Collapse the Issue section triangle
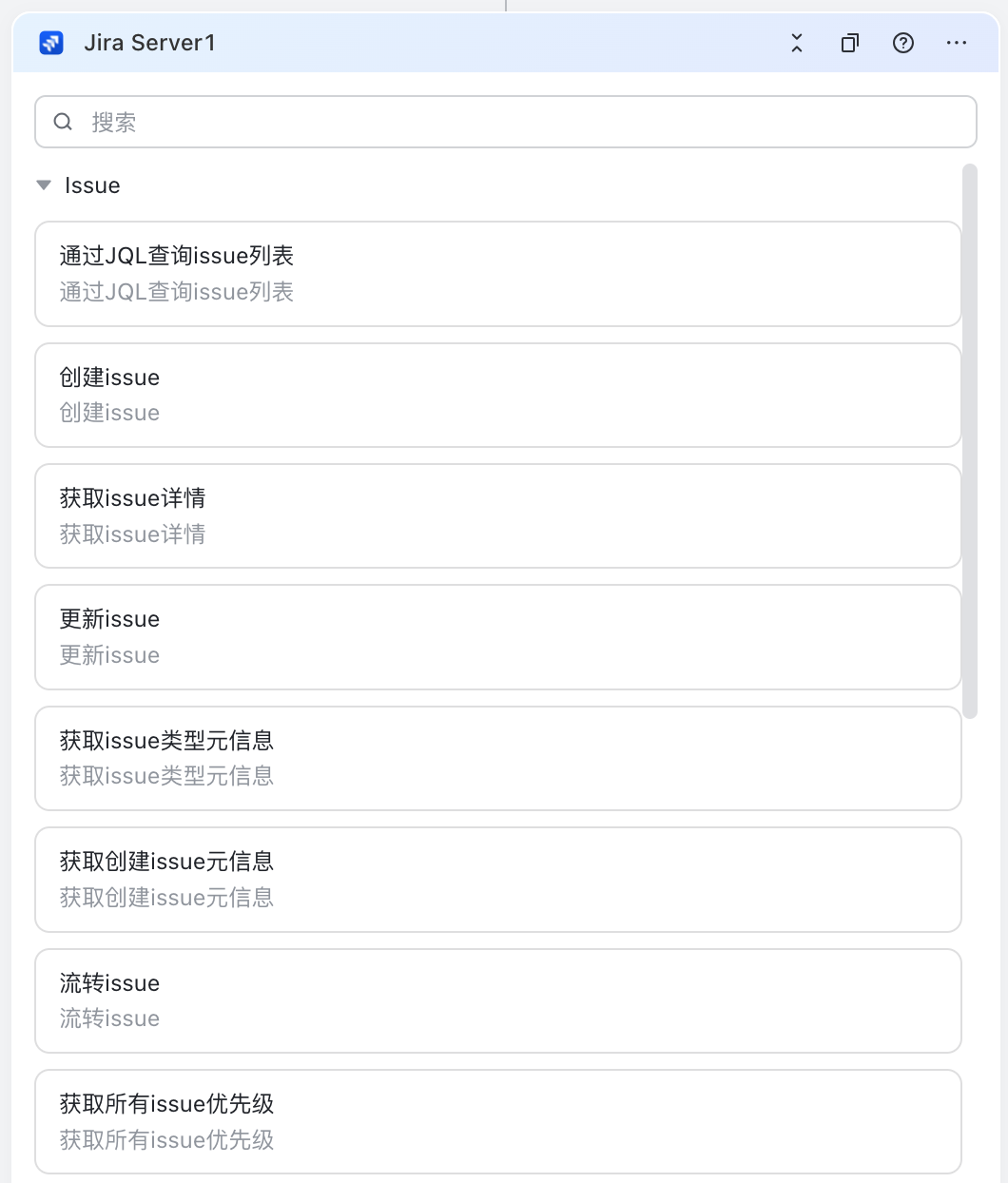 (44, 185)
